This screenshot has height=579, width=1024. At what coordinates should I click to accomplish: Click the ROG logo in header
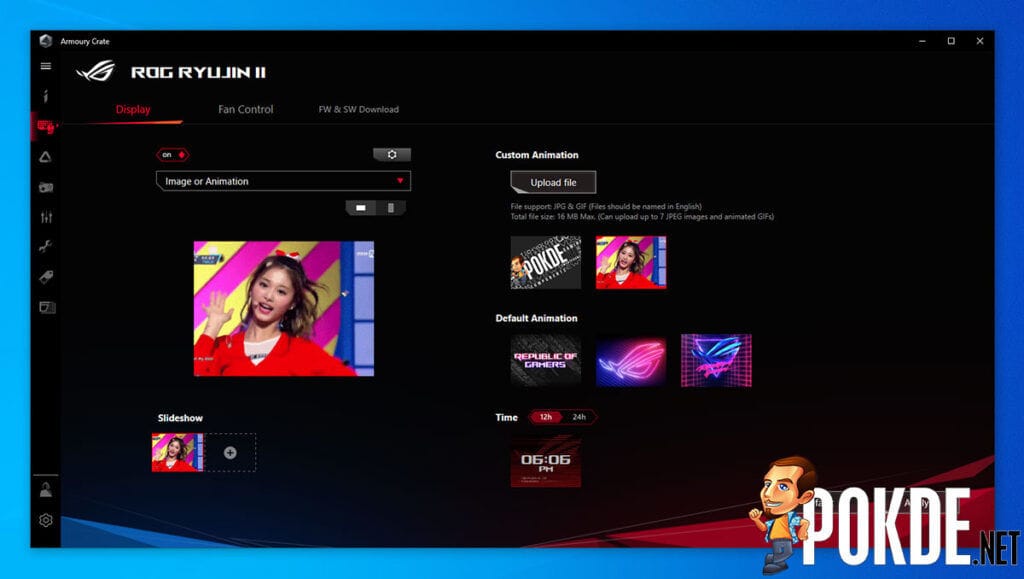pyautogui.click(x=96, y=71)
